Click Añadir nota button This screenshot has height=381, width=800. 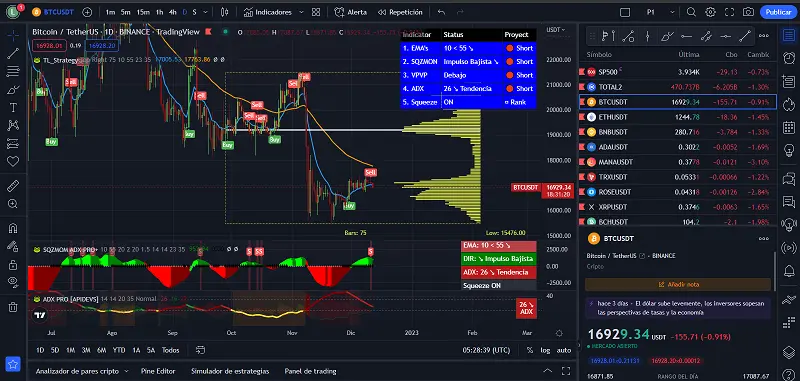[678, 285]
